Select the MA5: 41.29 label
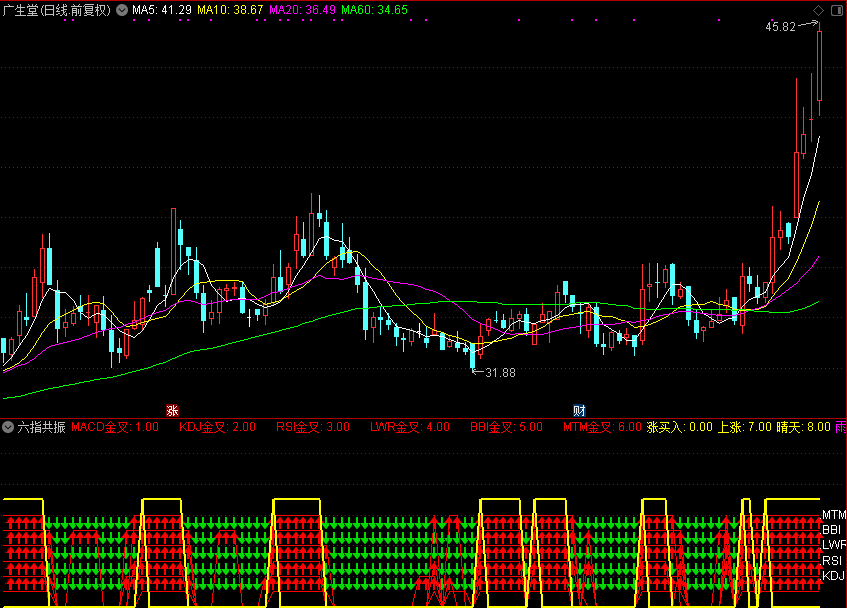The image size is (847, 608). tap(162, 10)
